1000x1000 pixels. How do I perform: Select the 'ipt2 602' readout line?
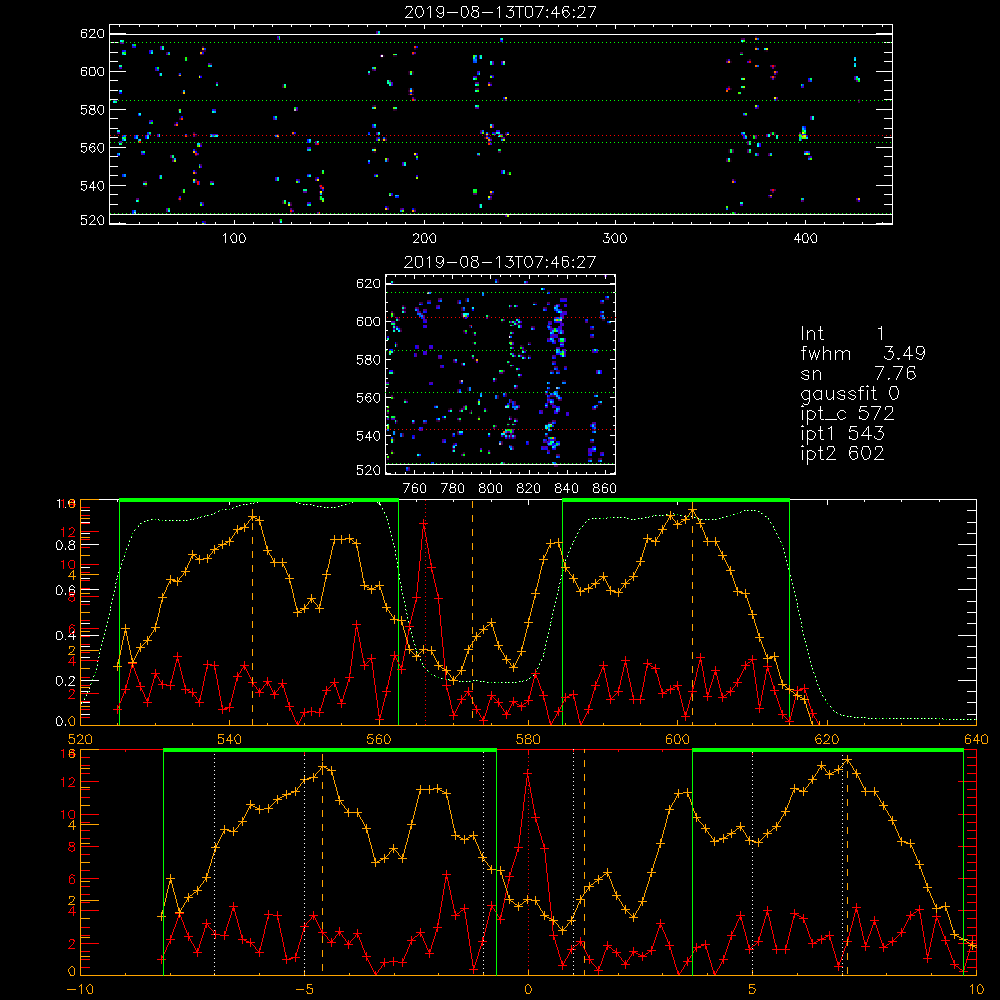[x=842, y=453]
